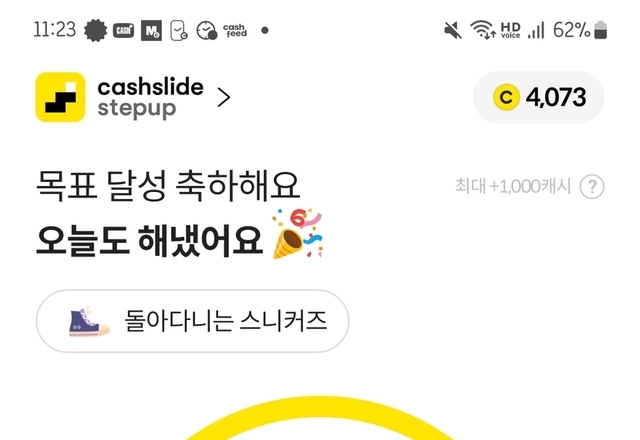Tap the purple sneaker icon
Screen dimensions: 640x440
[89, 321]
